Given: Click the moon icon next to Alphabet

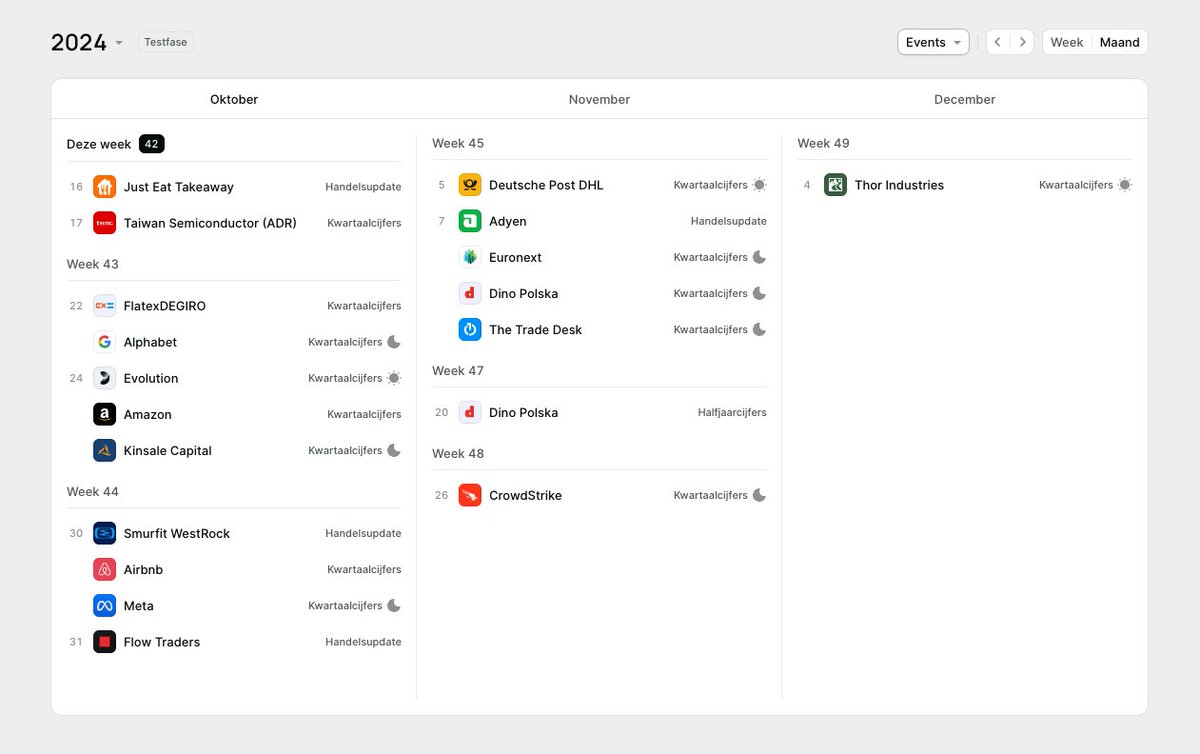Looking at the screenshot, I should tap(394, 342).
